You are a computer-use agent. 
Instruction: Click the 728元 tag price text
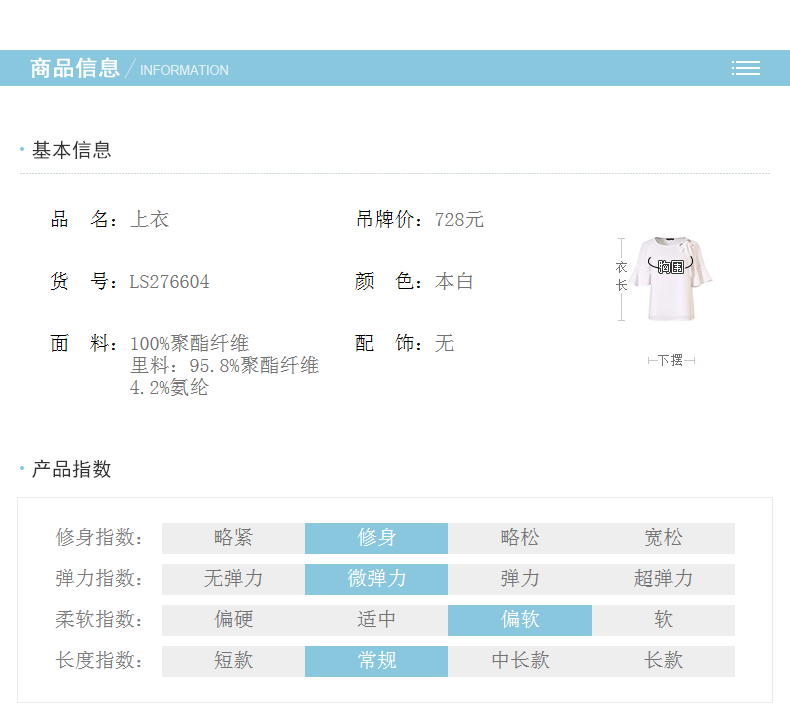coord(459,220)
